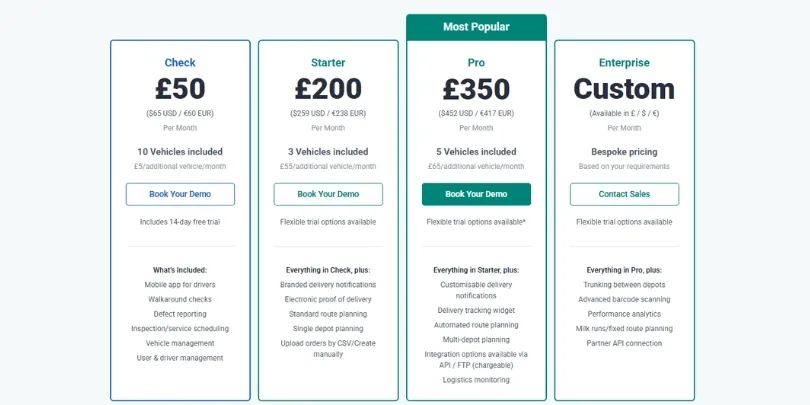Select the Most Popular banner

(x=476, y=27)
